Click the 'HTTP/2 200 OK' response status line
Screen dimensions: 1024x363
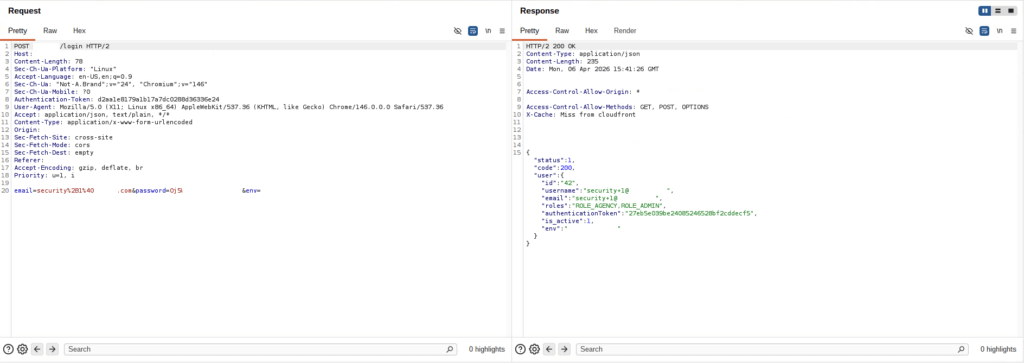551,46
